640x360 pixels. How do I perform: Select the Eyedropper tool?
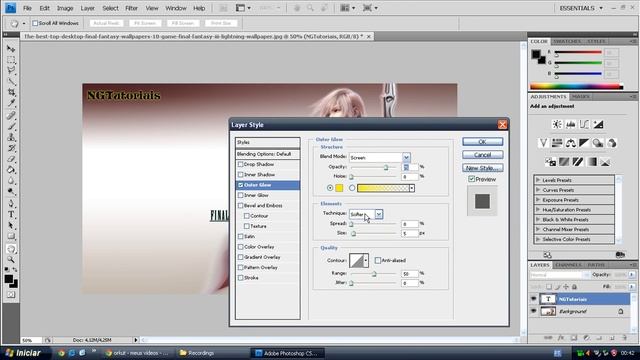[11, 103]
